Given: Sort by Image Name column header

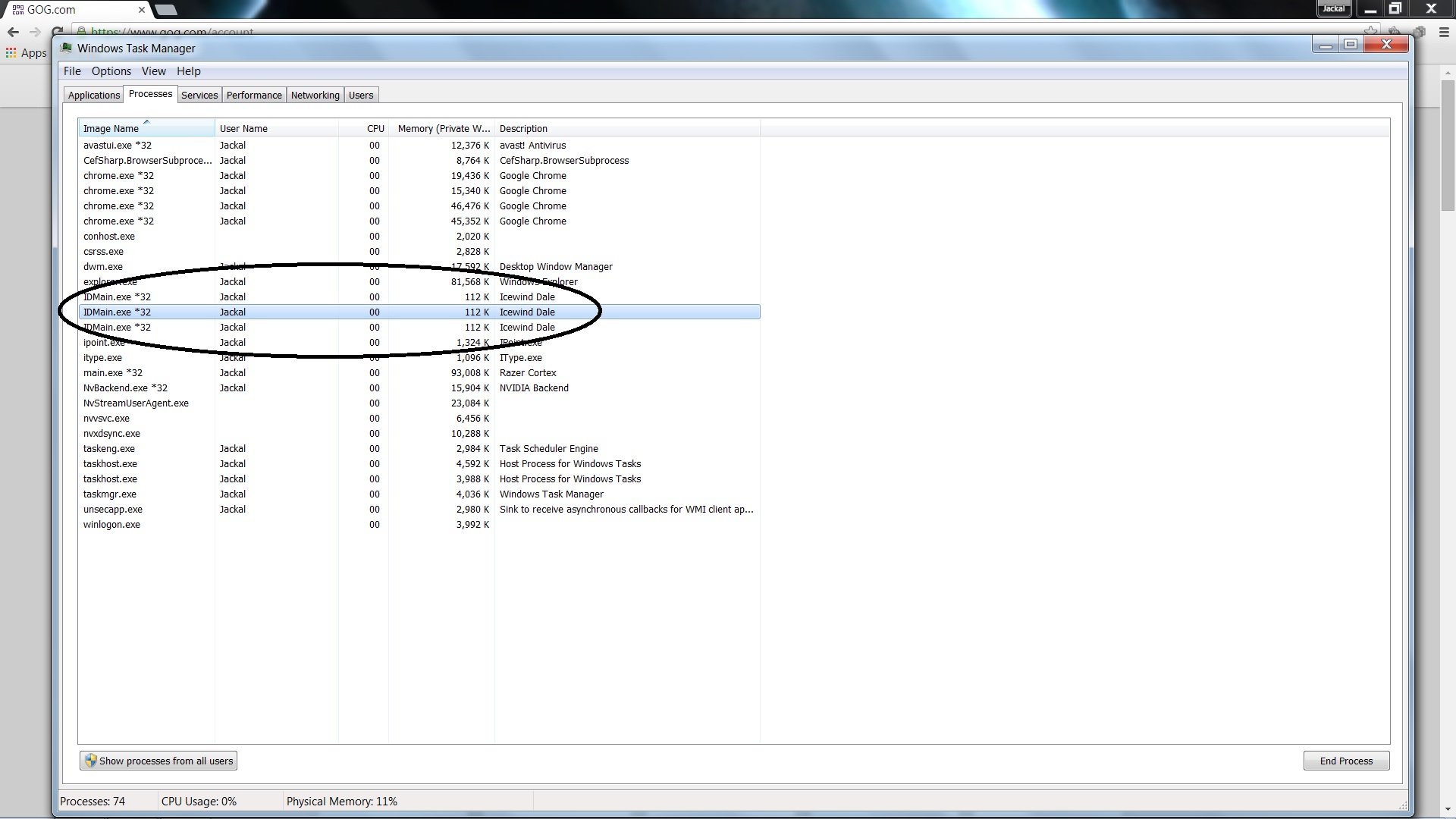Looking at the screenshot, I should click(x=146, y=128).
